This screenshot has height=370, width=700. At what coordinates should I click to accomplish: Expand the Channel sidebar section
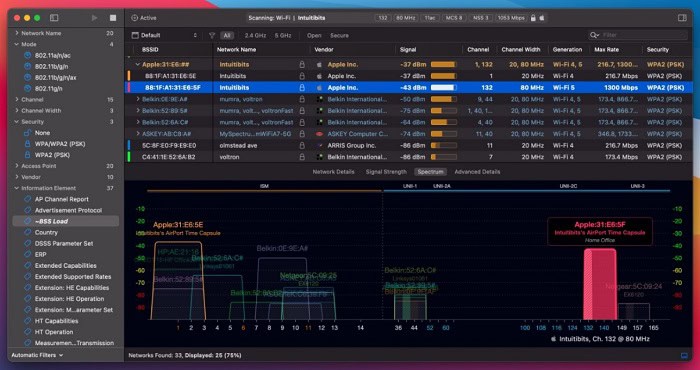pos(17,100)
